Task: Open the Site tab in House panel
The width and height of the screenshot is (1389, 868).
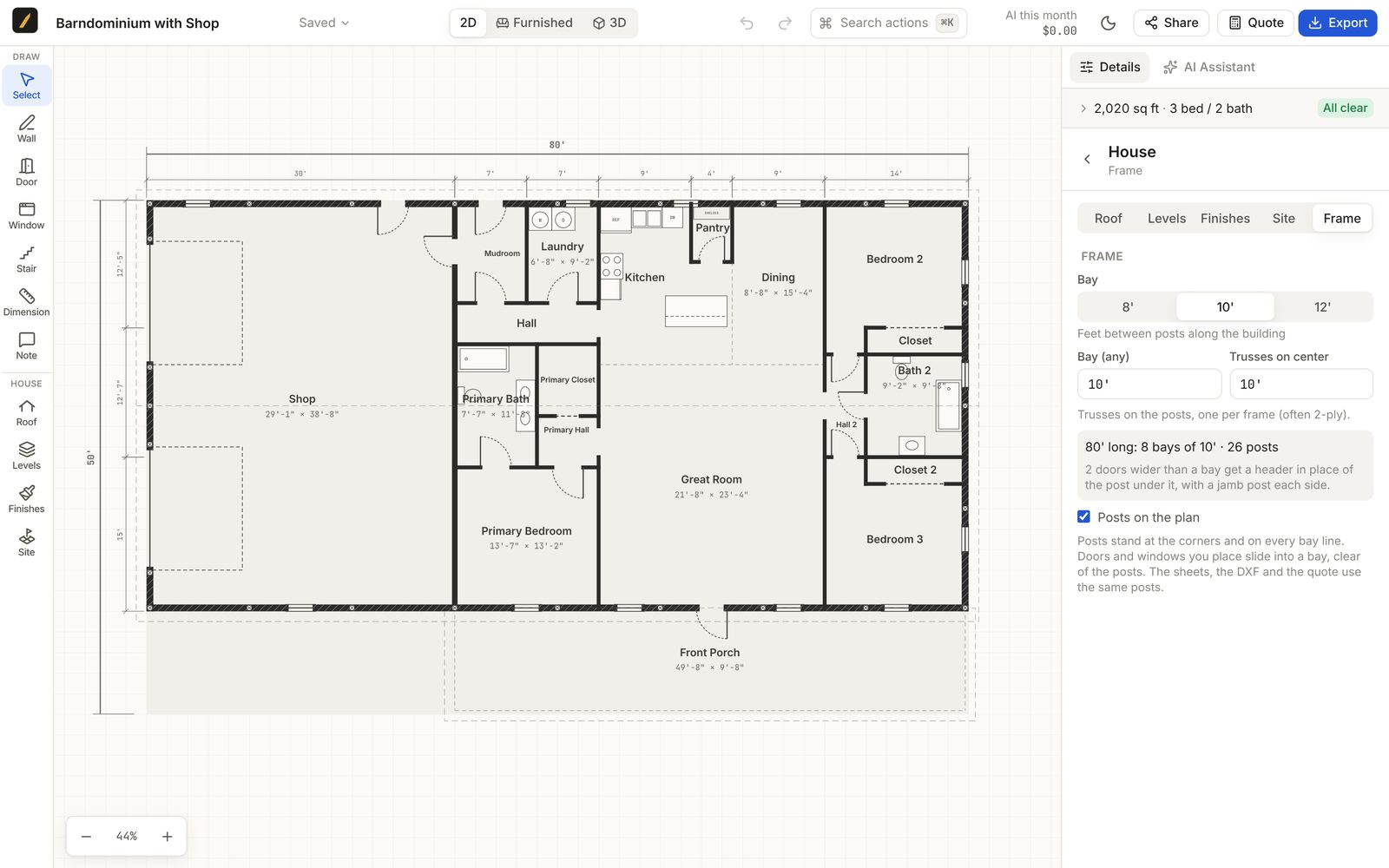Action: click(1283, 219)
